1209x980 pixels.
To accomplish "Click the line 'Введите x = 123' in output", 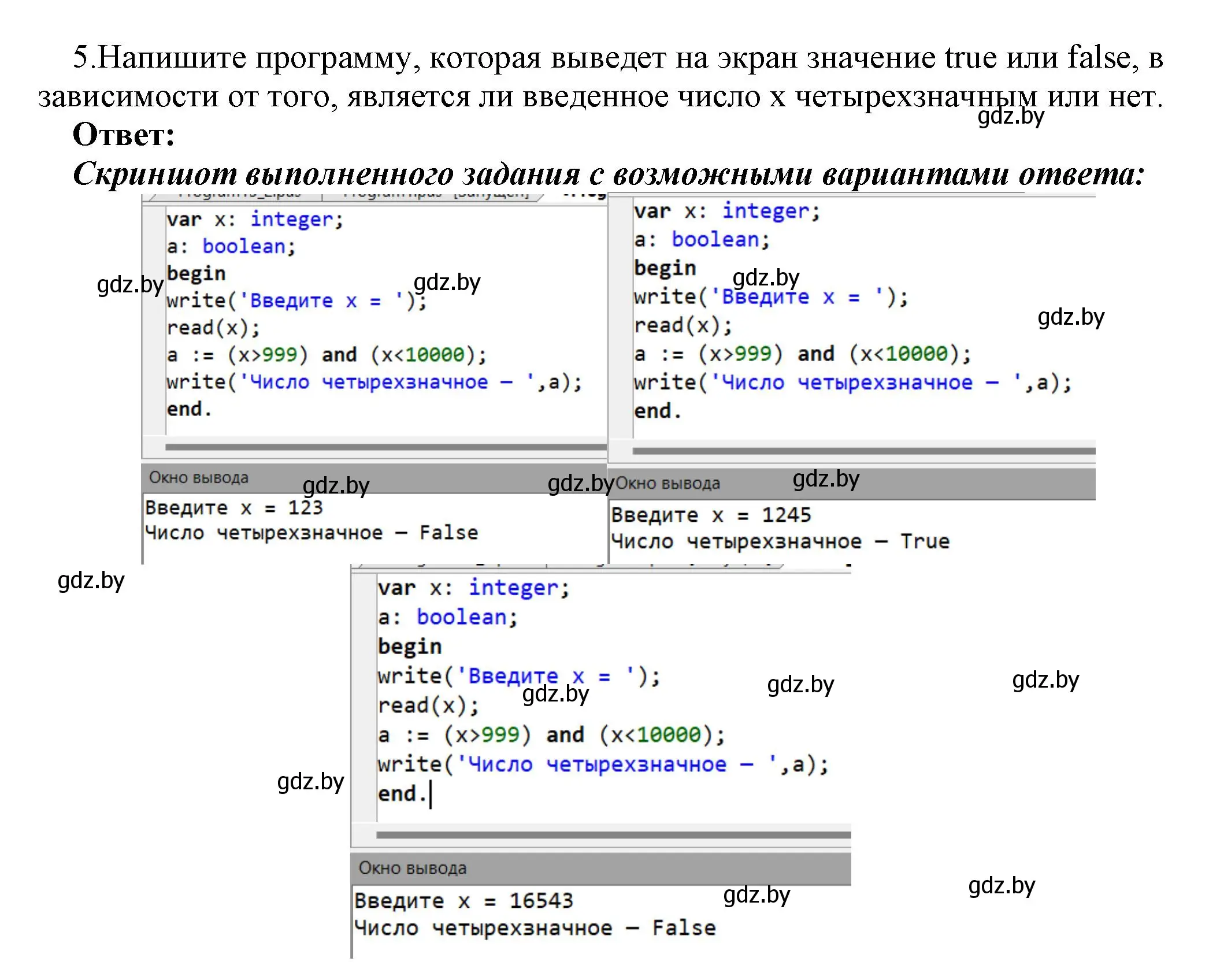I will click(234, 507).
